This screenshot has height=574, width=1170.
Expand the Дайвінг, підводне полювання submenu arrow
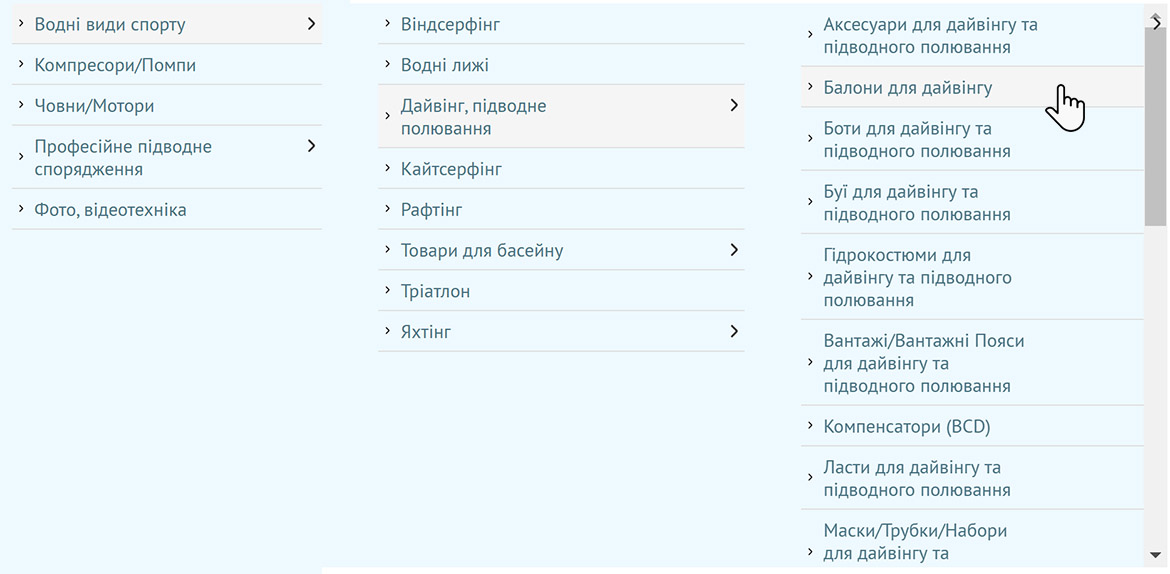pyautogui.click(x=734, y=105)
